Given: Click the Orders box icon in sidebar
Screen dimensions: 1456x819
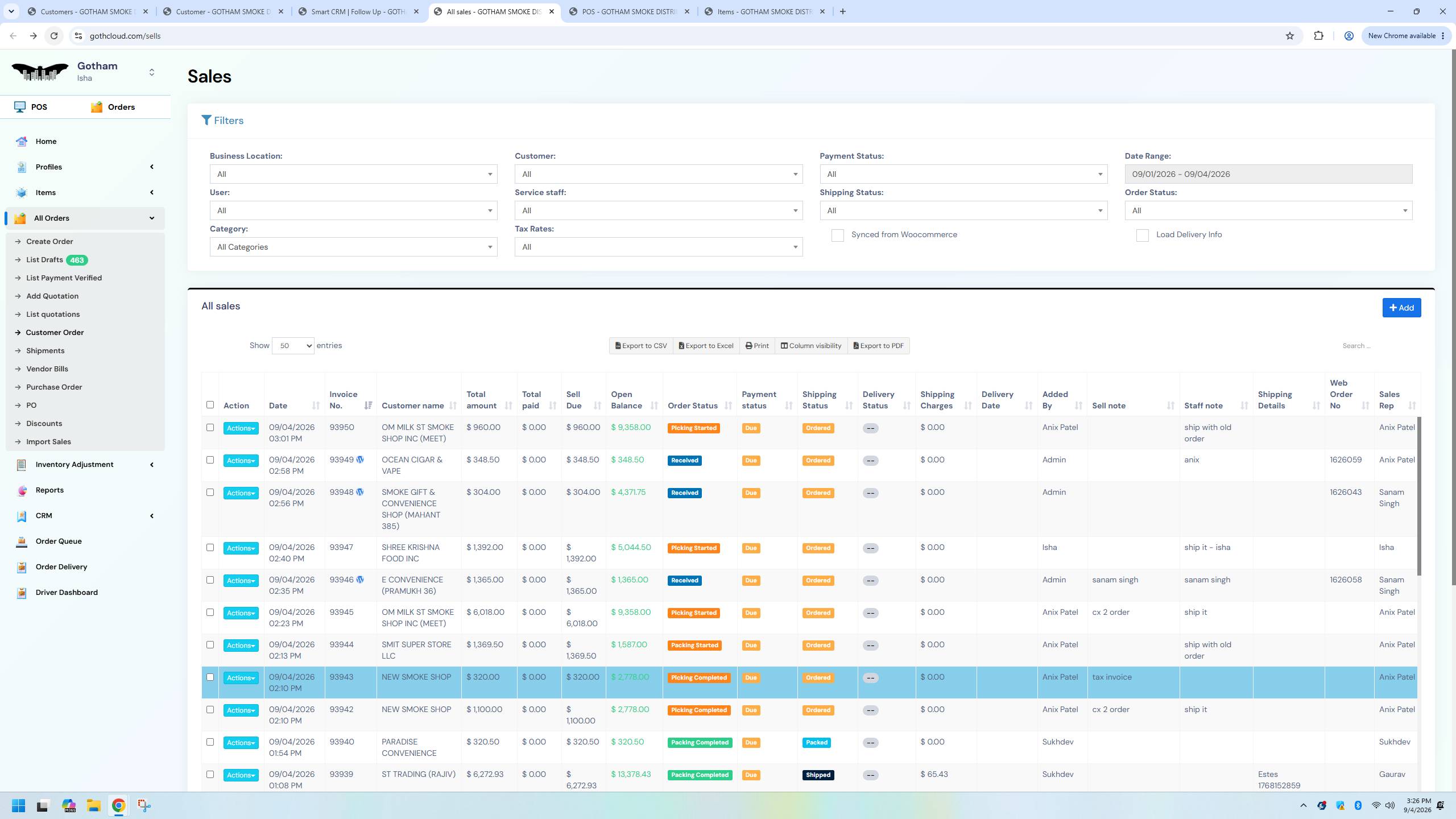Looking at the screenshot, I should 97,107.
